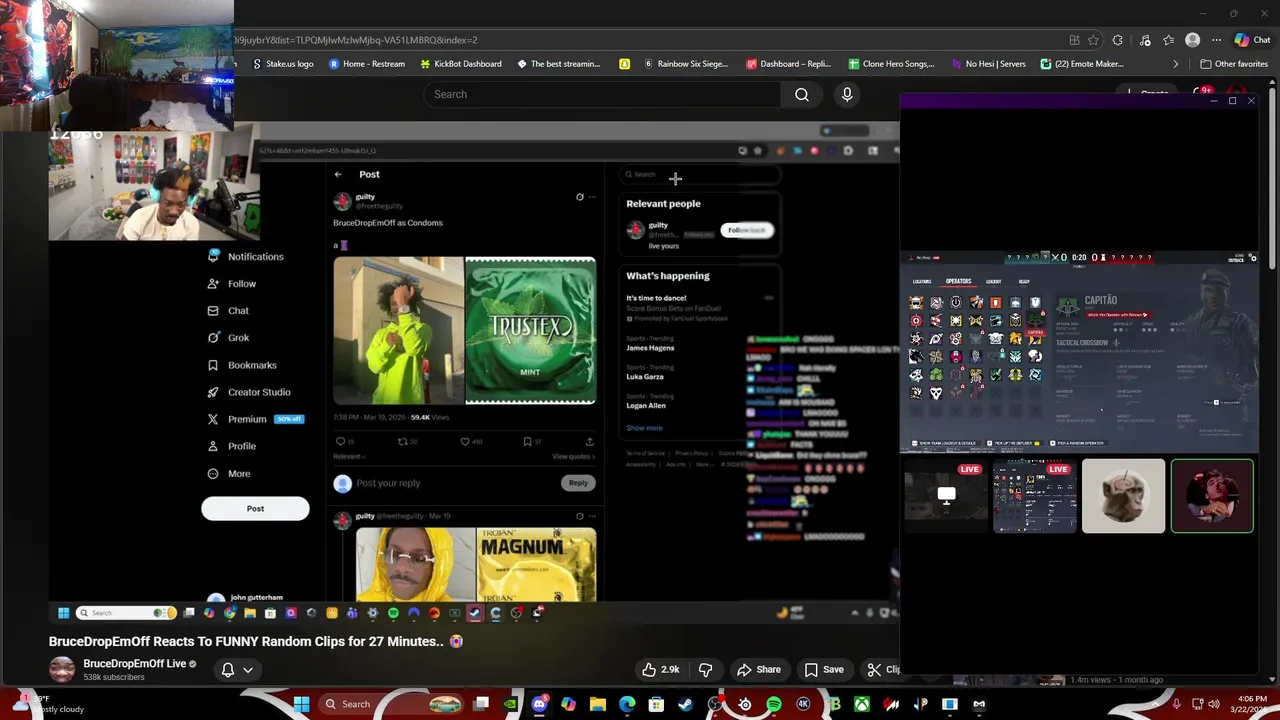Open browser Settings and more menu
1280x720 pixels.
click(x=1216, y=40)
